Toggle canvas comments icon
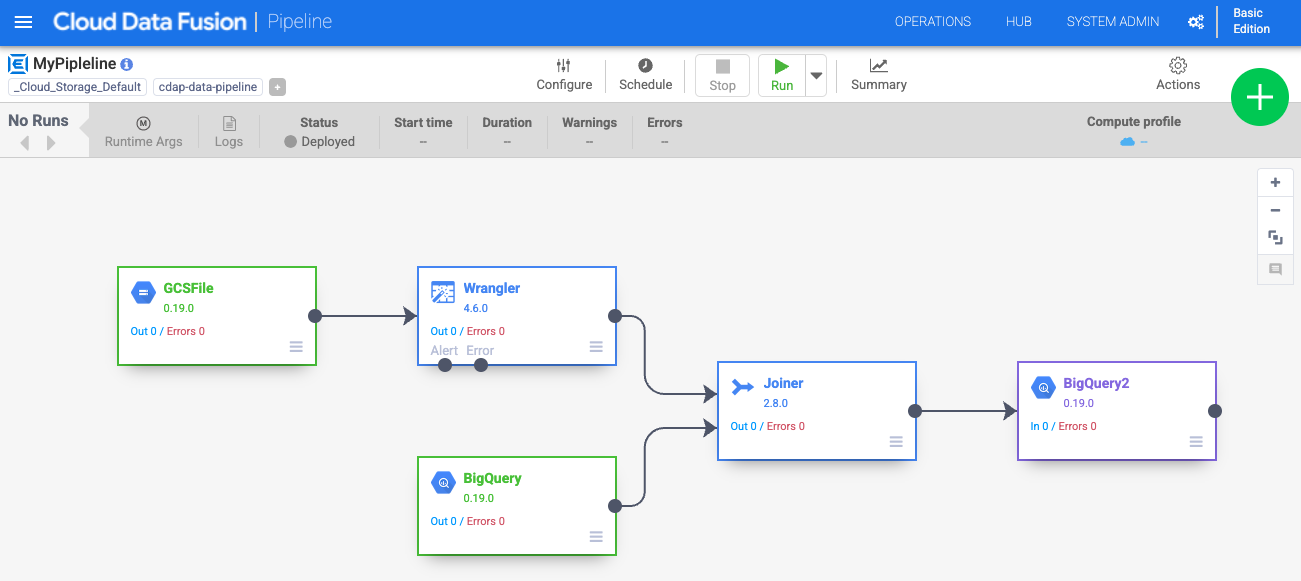Viewport: 1301px width, 581px height. coord(1275,269)
